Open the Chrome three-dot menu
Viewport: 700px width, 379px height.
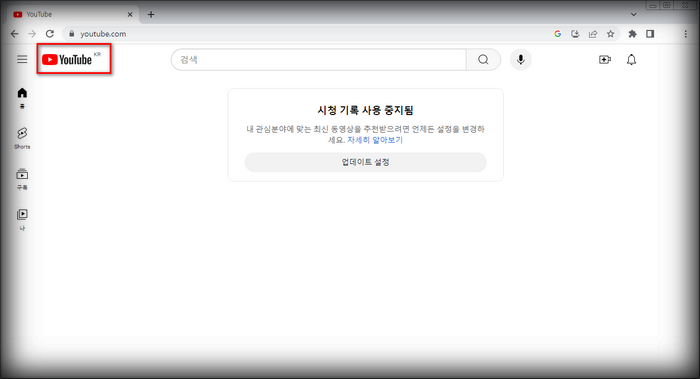[686, 34]
